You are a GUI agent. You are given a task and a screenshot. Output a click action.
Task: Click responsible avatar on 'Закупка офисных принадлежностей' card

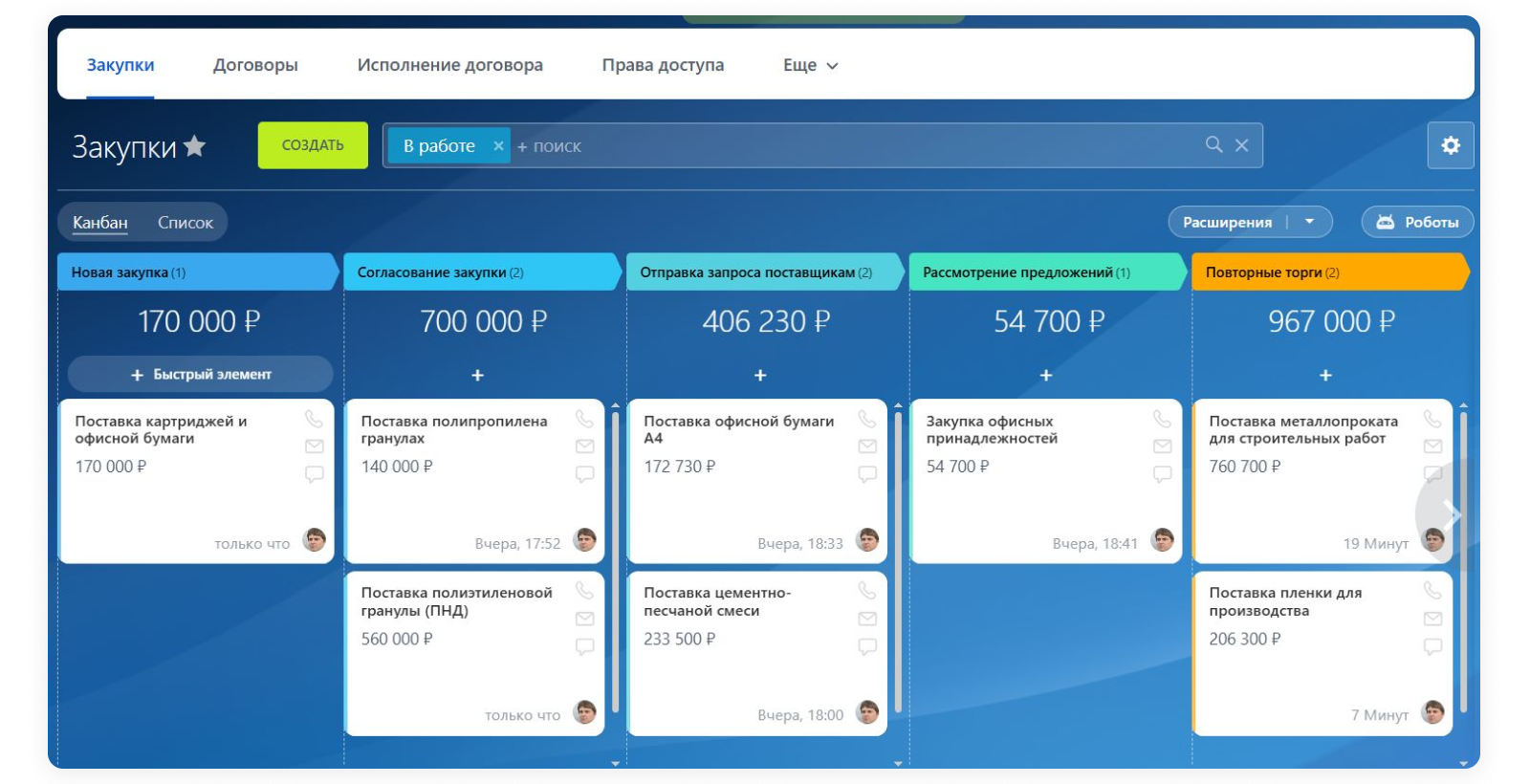[x=1163, y=540]
